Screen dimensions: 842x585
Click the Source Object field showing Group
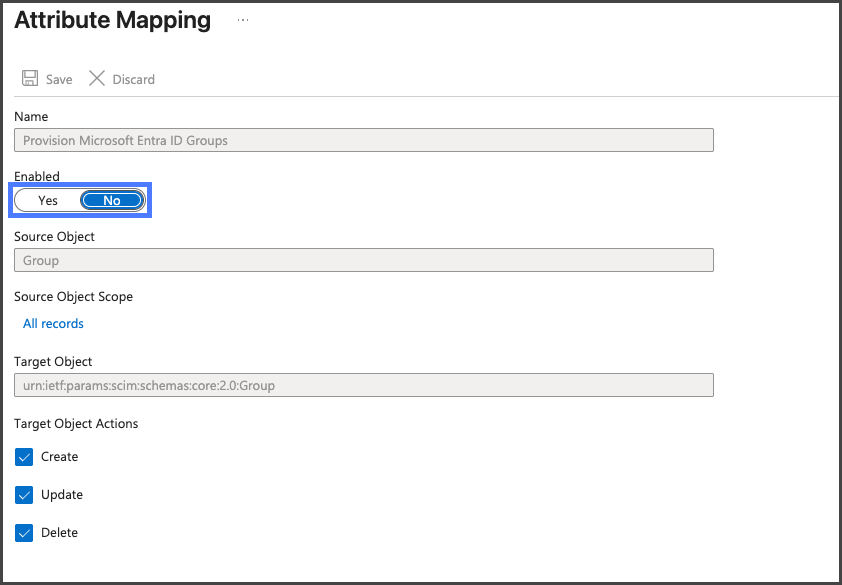click(364, 261)
